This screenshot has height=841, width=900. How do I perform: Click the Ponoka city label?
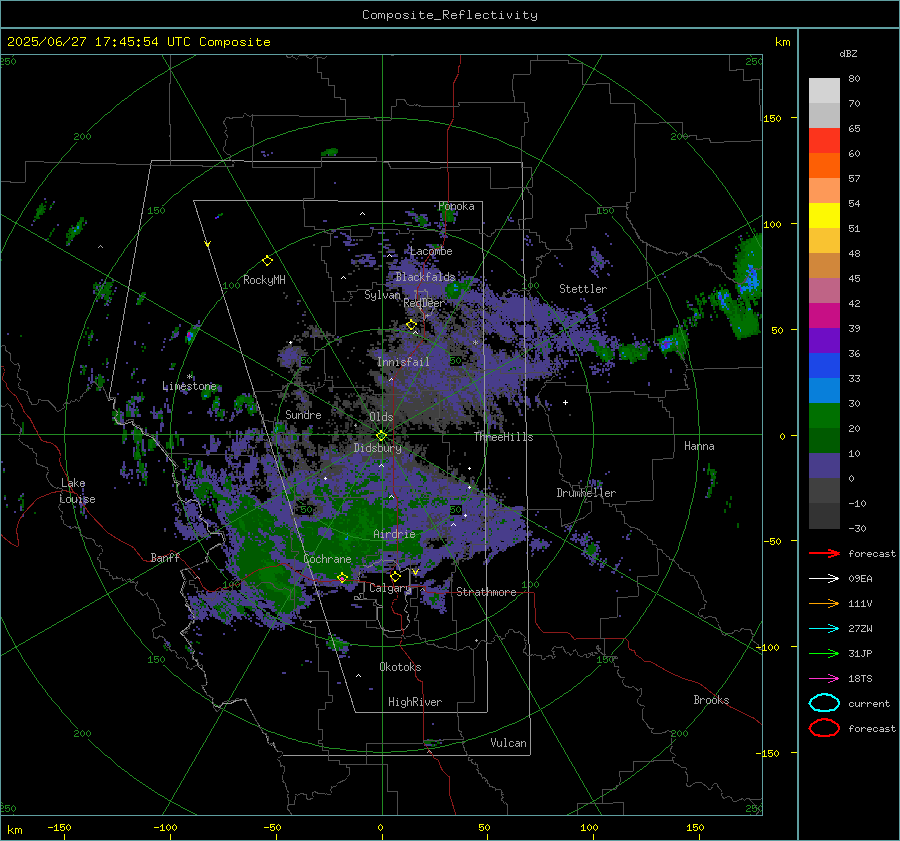(x=456, y=206)
